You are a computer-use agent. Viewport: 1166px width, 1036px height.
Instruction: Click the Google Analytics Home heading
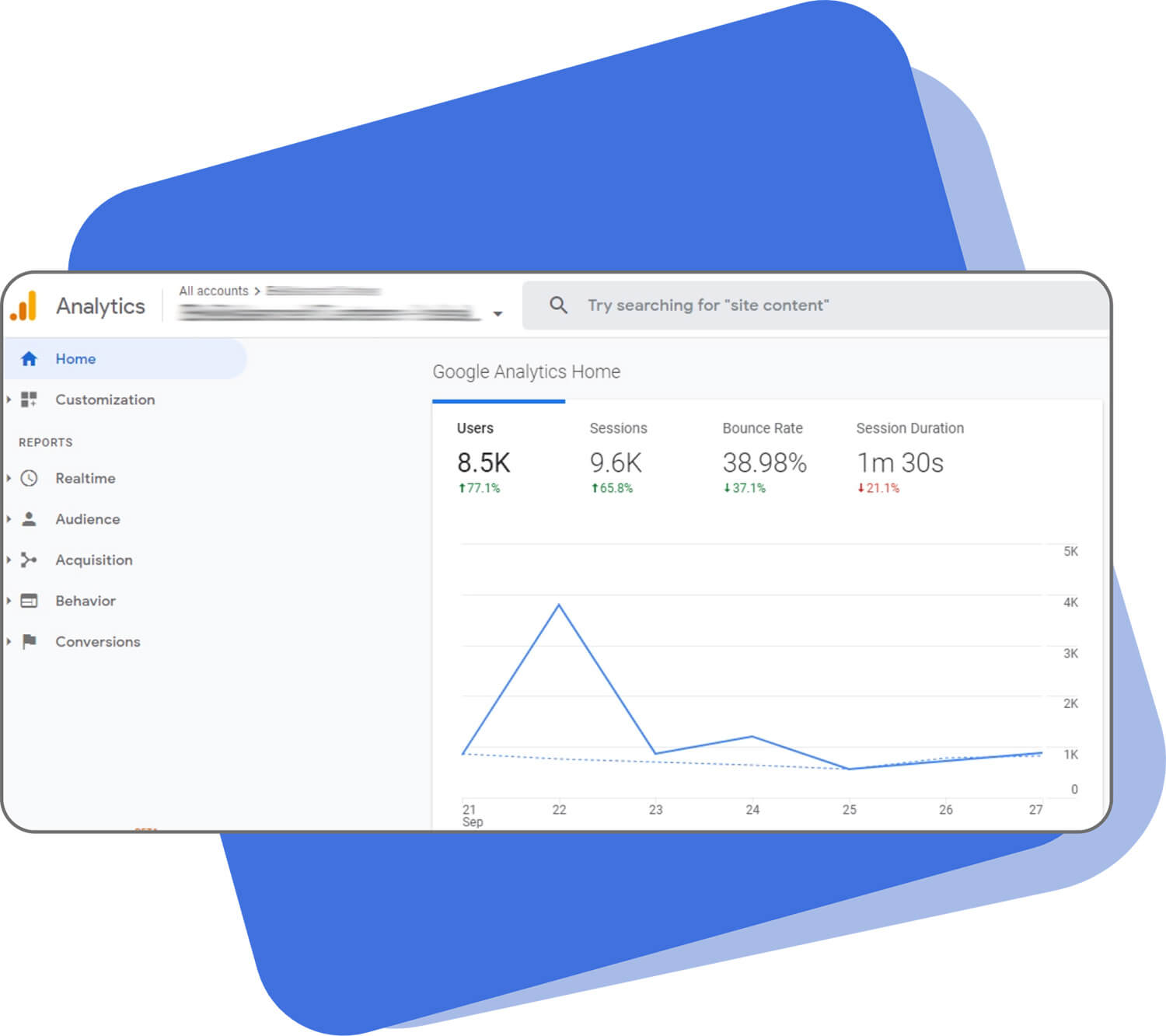(x=526, y=371)
